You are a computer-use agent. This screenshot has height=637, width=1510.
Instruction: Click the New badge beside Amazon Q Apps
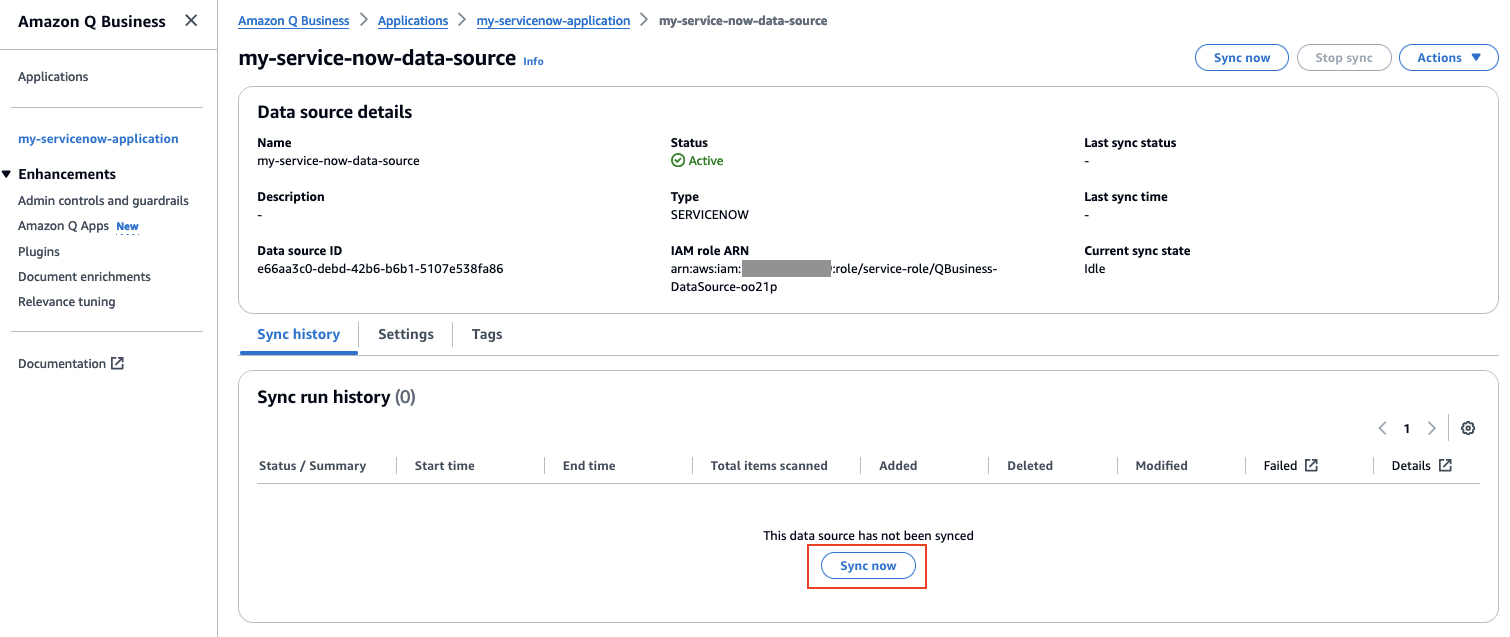(x=128, y=227)
